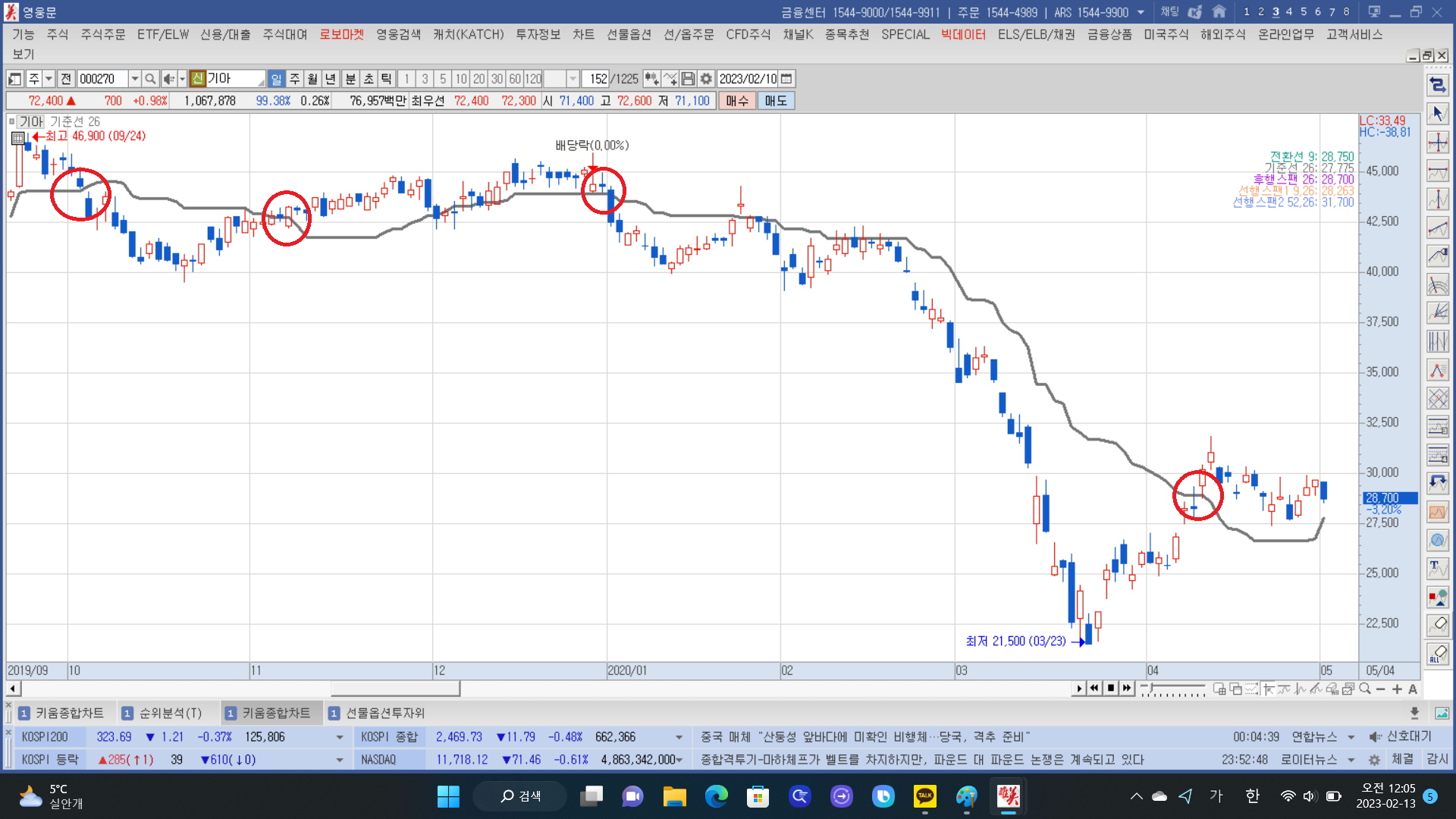Screen dimensions: 1456x819
Task: Click the save chart floppy icon
Action: (x=688, y=79)
